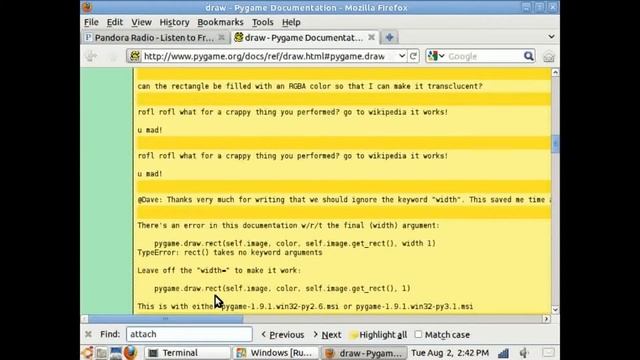The image size is (640, 360).
Task: Switch to the Windows [Ru... taskbar window
Action: pyautogui.click(x=276, y=353)
